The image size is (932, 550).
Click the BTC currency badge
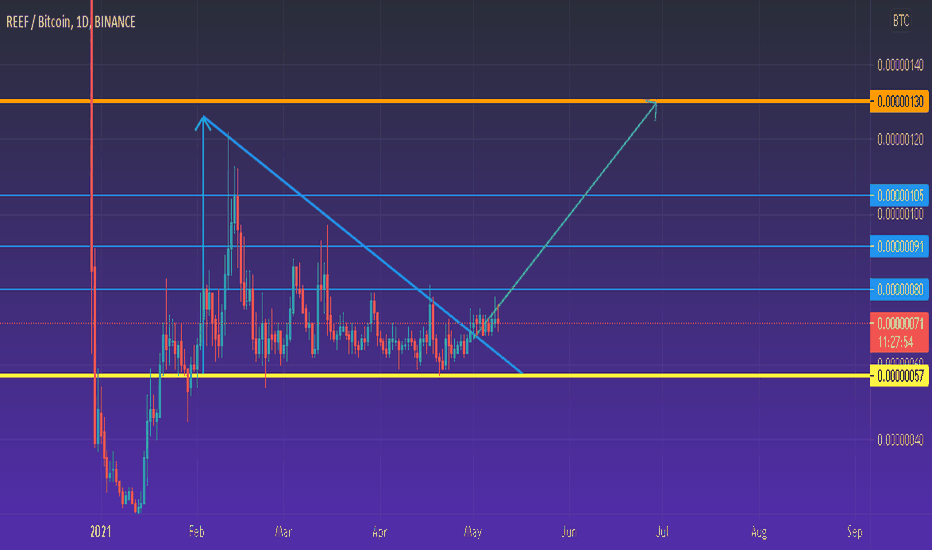(900, 21)
